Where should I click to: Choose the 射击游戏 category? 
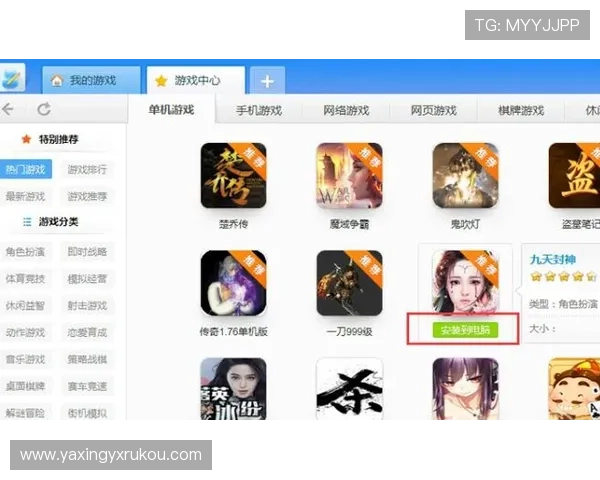pyautogui.click(x=87, y=306)
